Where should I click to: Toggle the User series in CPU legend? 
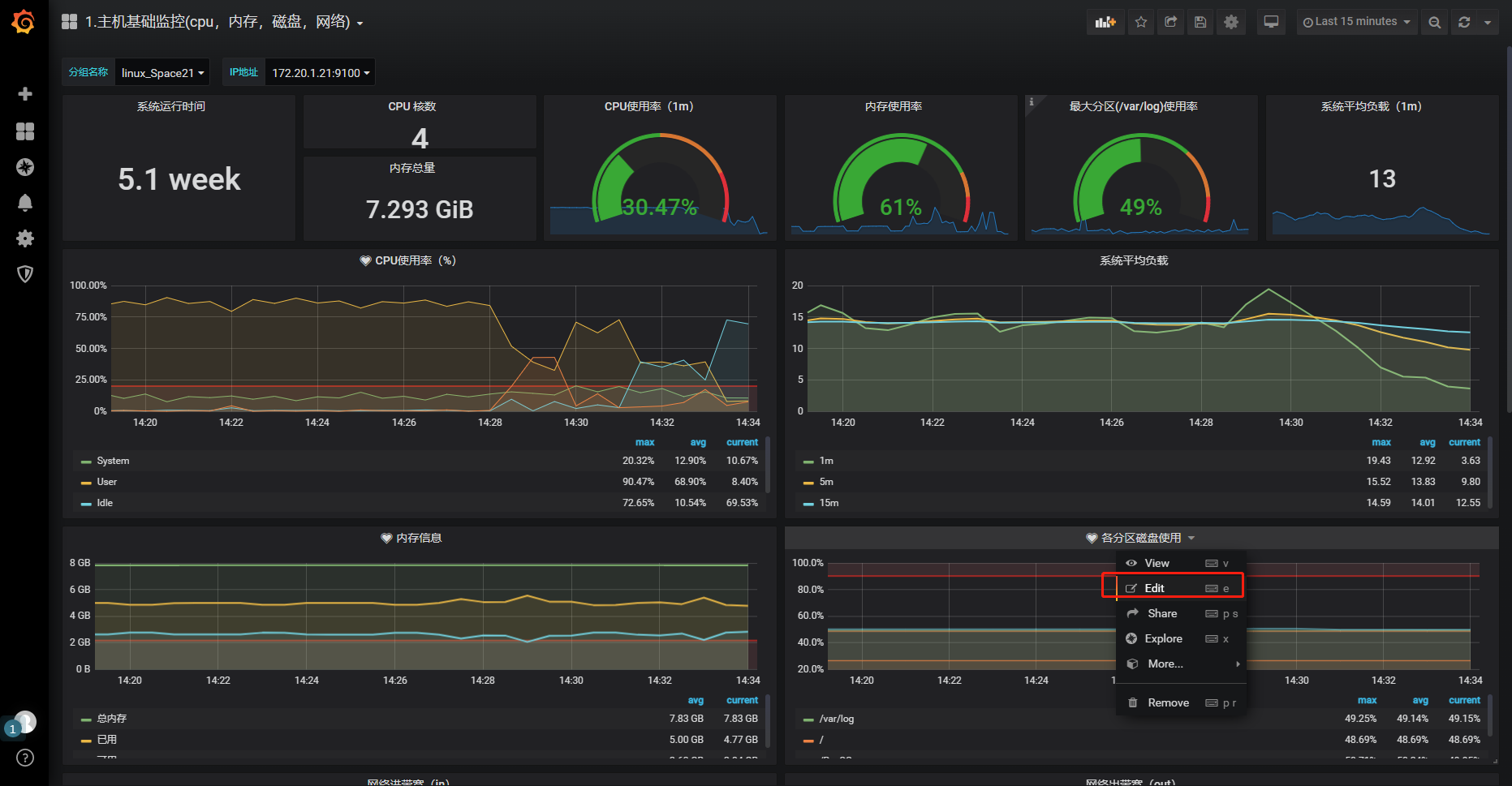coord(107,482)
